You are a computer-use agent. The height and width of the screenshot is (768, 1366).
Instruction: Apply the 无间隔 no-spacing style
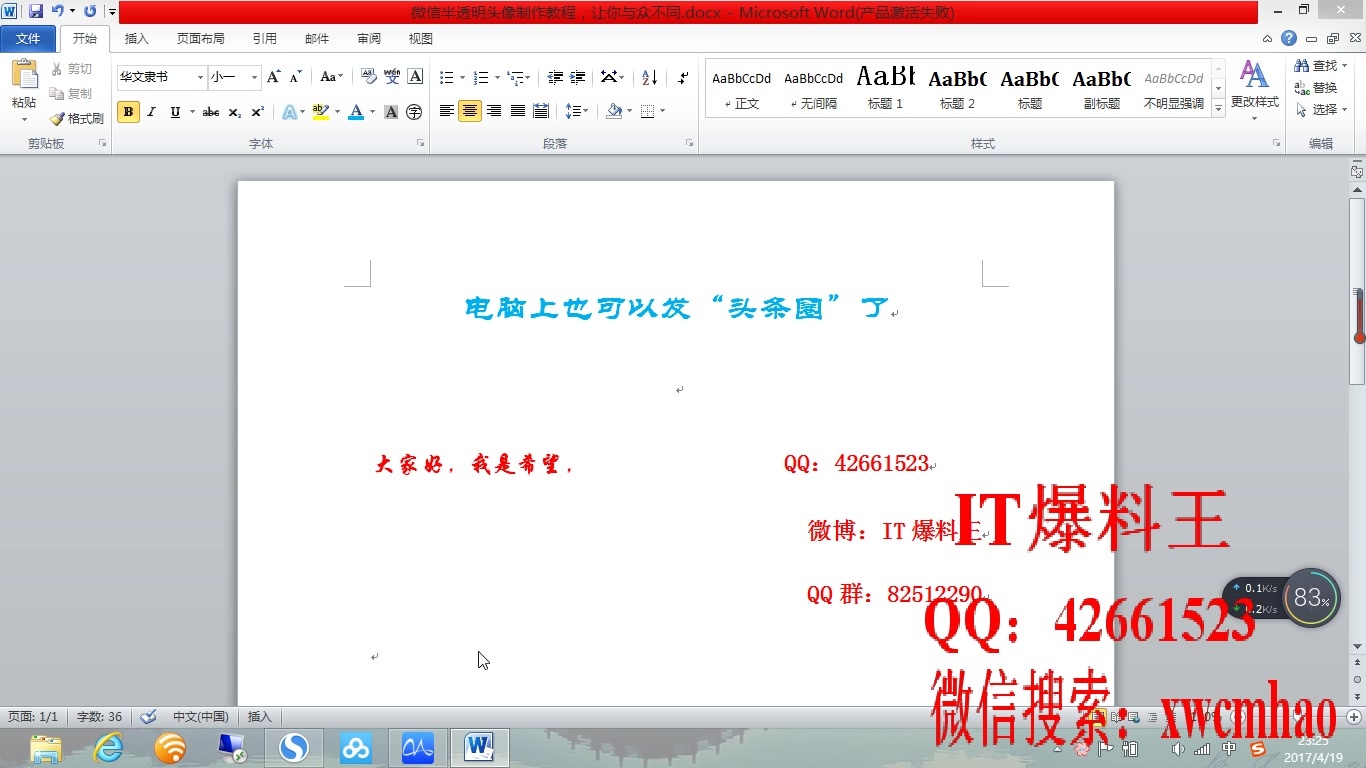814,88
